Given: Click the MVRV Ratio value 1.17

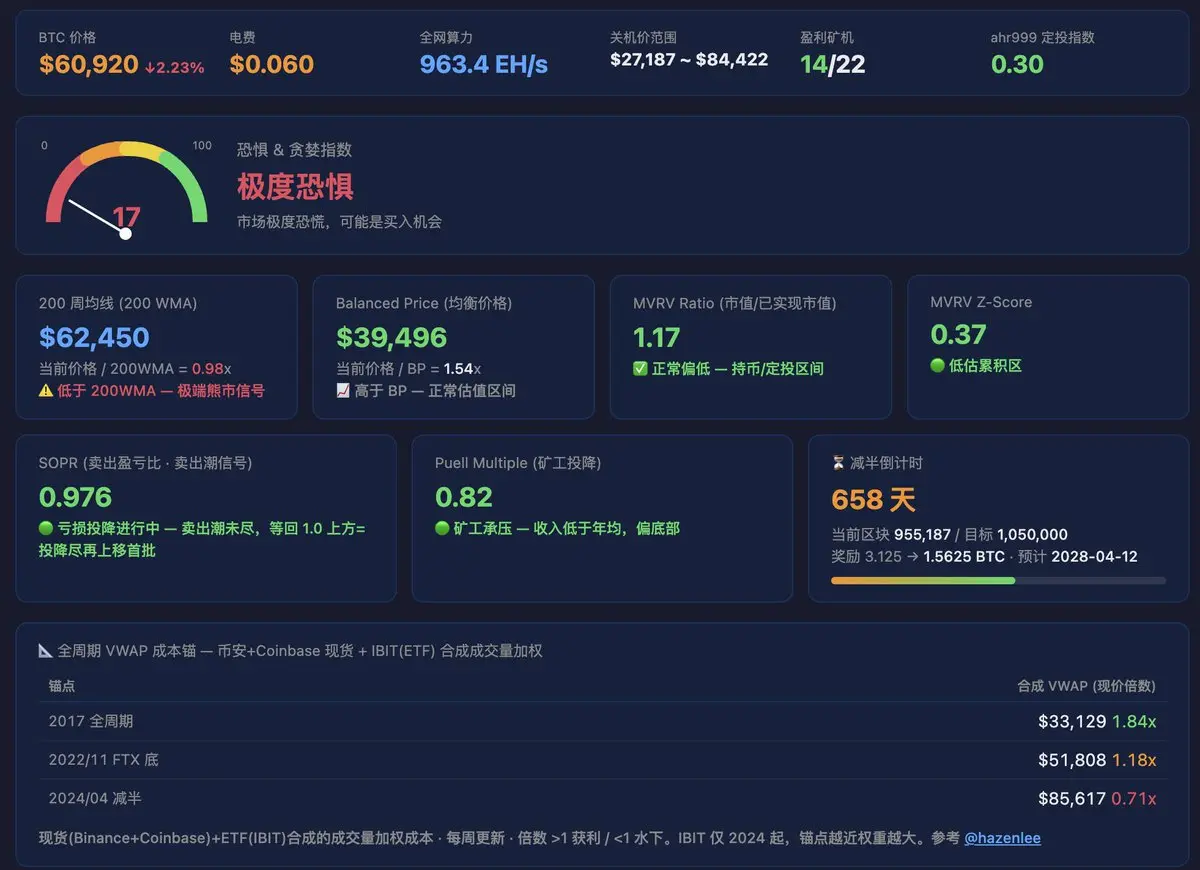Looking at the screenshot, I should (656, 338).
